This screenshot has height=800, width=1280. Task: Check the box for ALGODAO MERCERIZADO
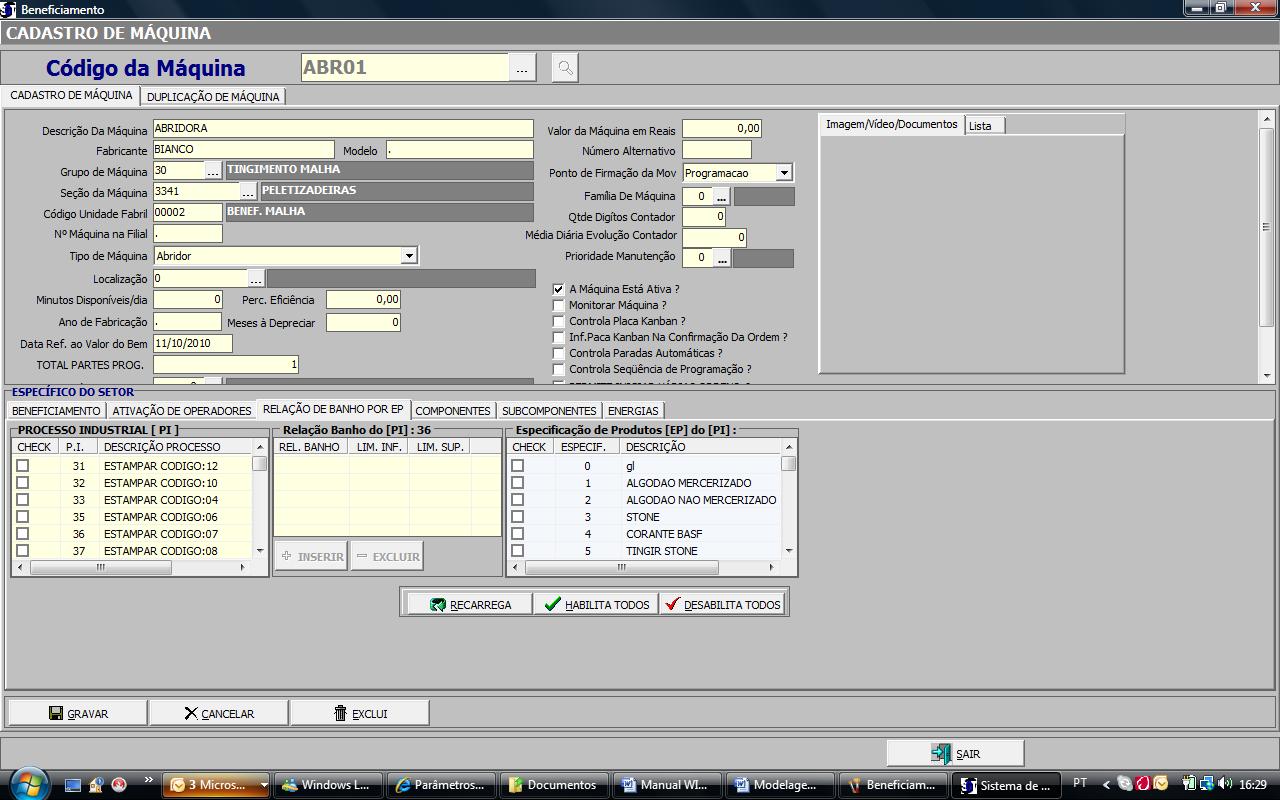click(517, 483)
